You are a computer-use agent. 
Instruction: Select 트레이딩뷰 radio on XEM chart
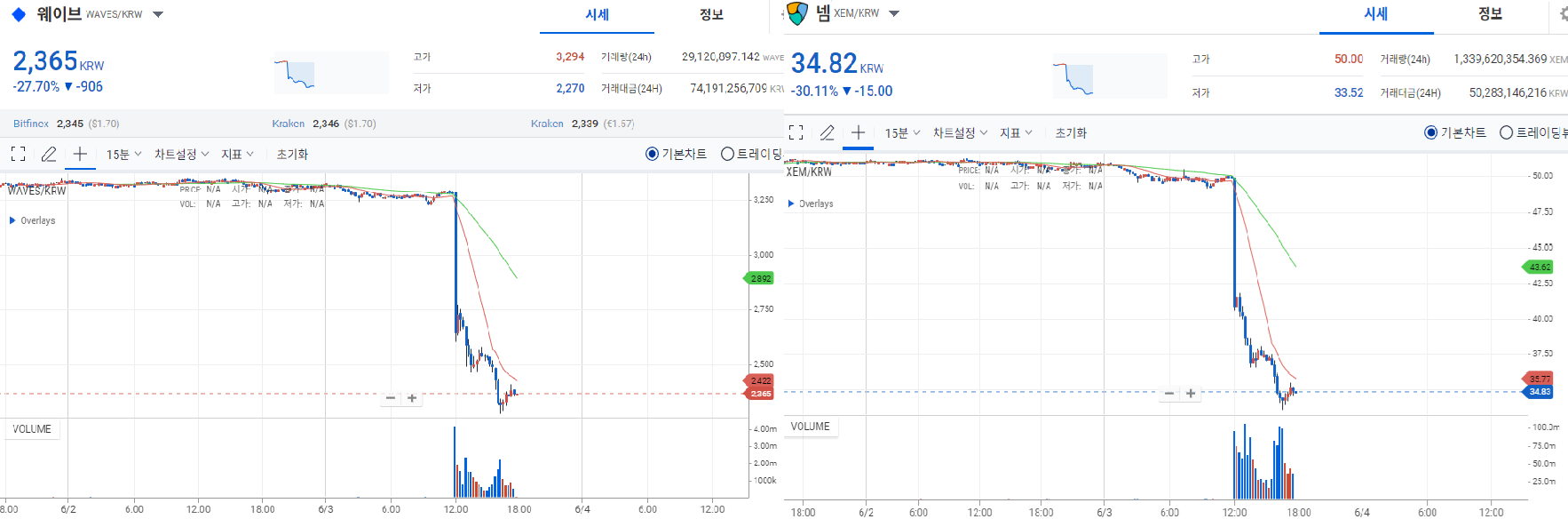point(1533,132)
